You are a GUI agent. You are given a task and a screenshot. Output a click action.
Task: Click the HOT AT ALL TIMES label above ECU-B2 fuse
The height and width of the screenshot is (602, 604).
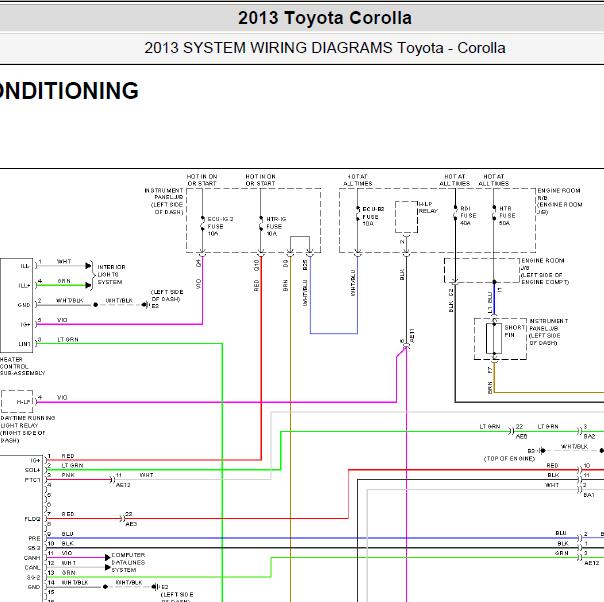click(358, 180)
